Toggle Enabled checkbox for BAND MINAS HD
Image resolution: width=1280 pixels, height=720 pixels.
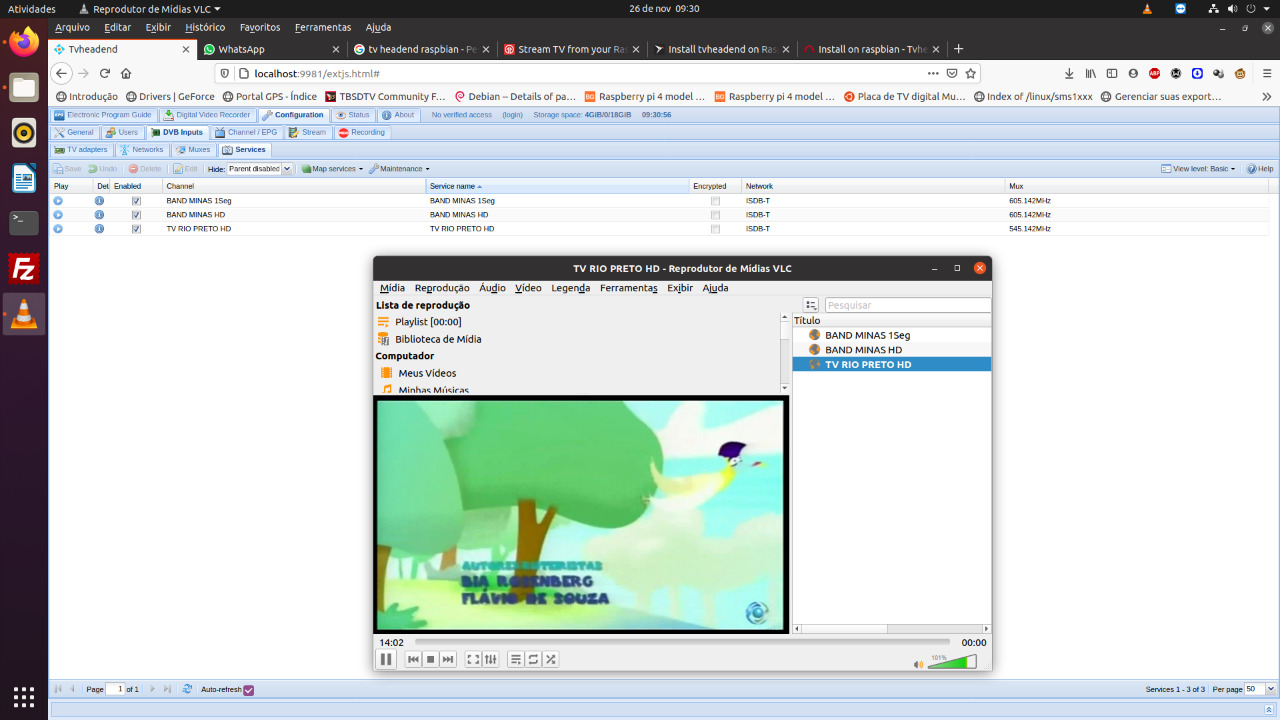[x=136, y=215]
